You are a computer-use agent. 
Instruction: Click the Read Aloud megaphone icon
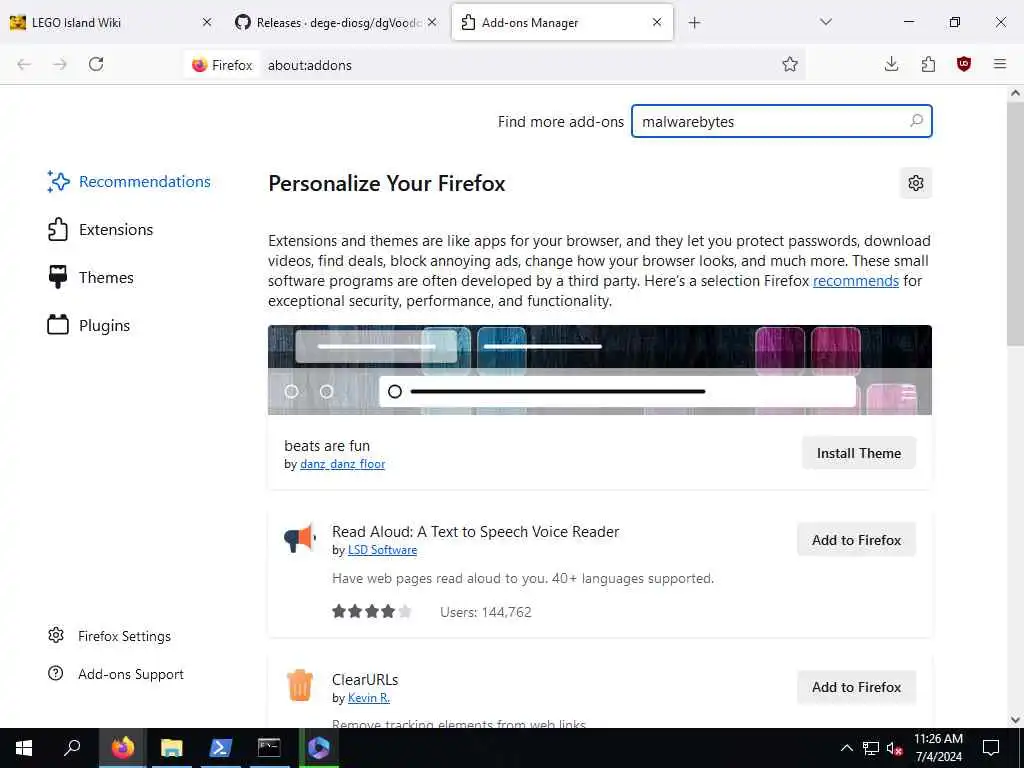pos(300,538)
